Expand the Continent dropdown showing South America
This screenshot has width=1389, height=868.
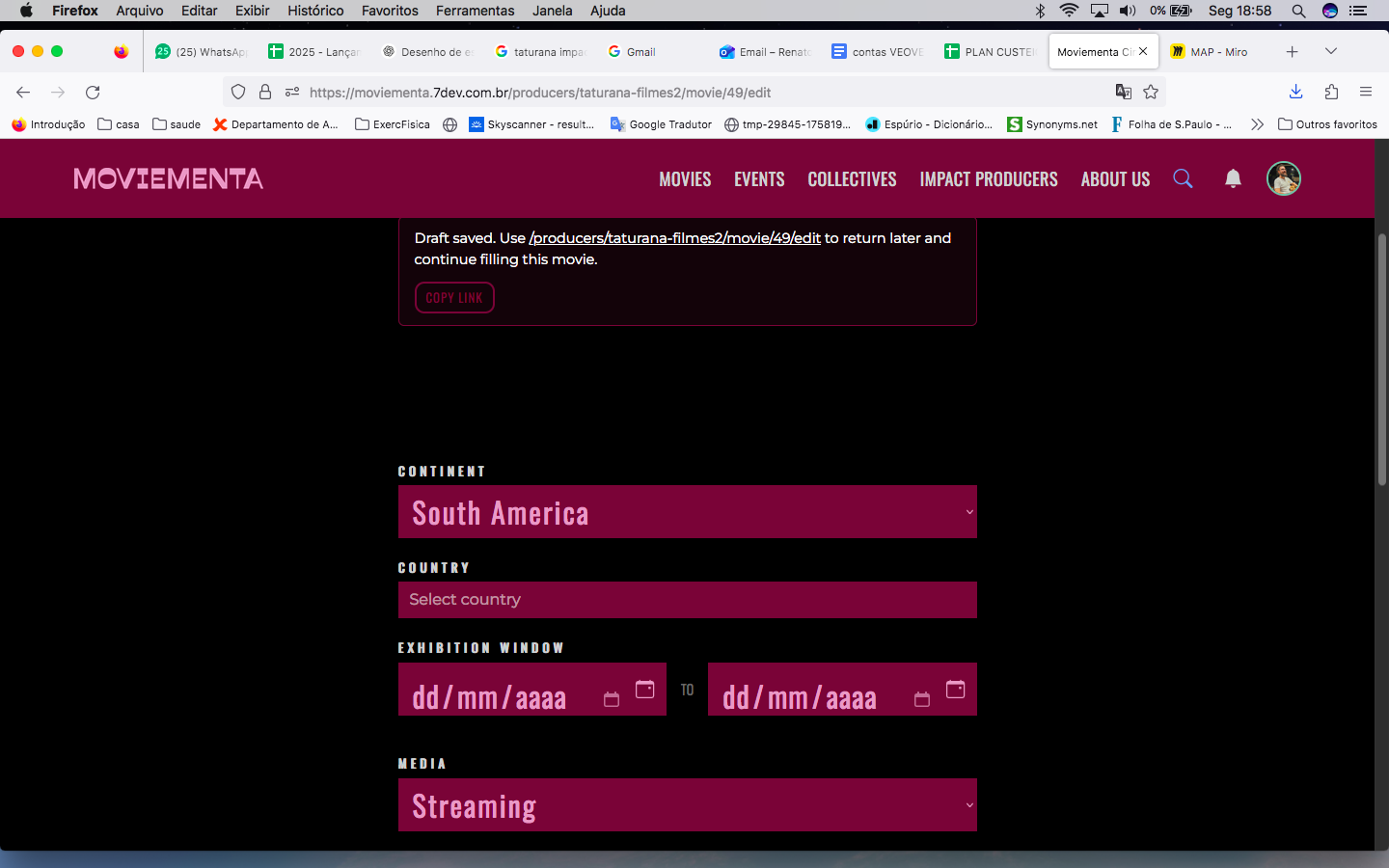point(687,512)
